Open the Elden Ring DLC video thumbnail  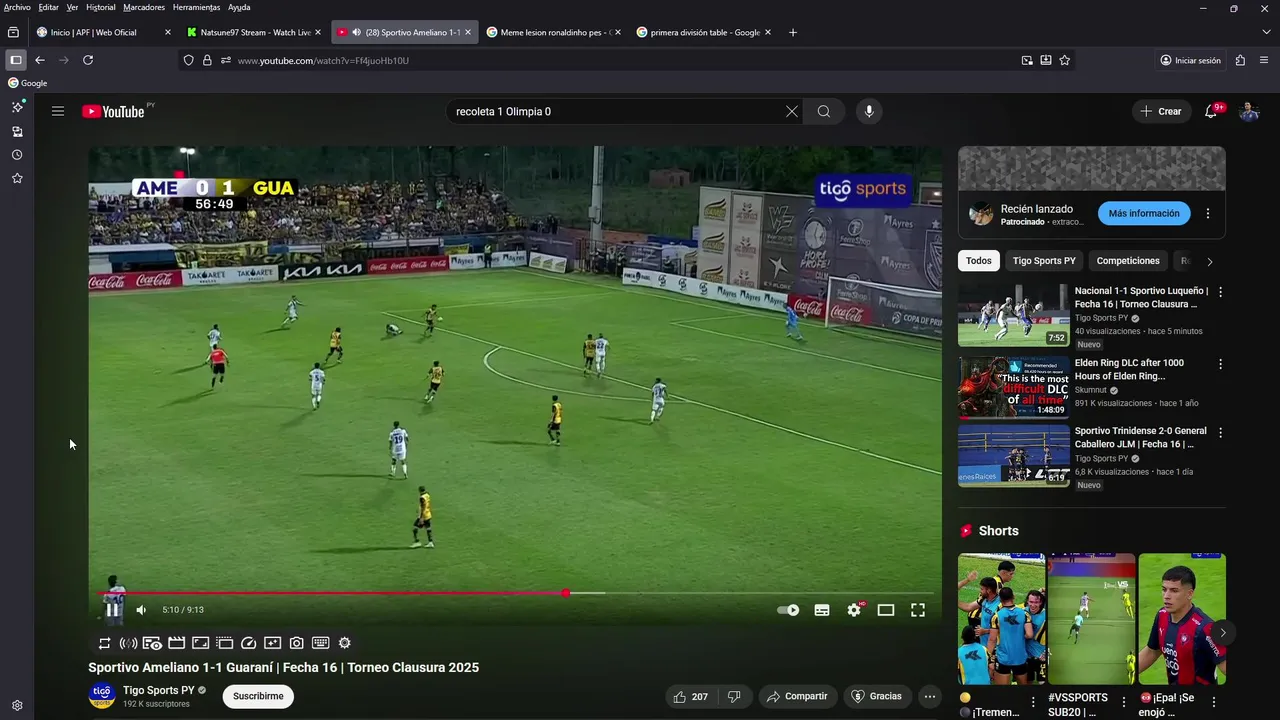click(1014, 387)
